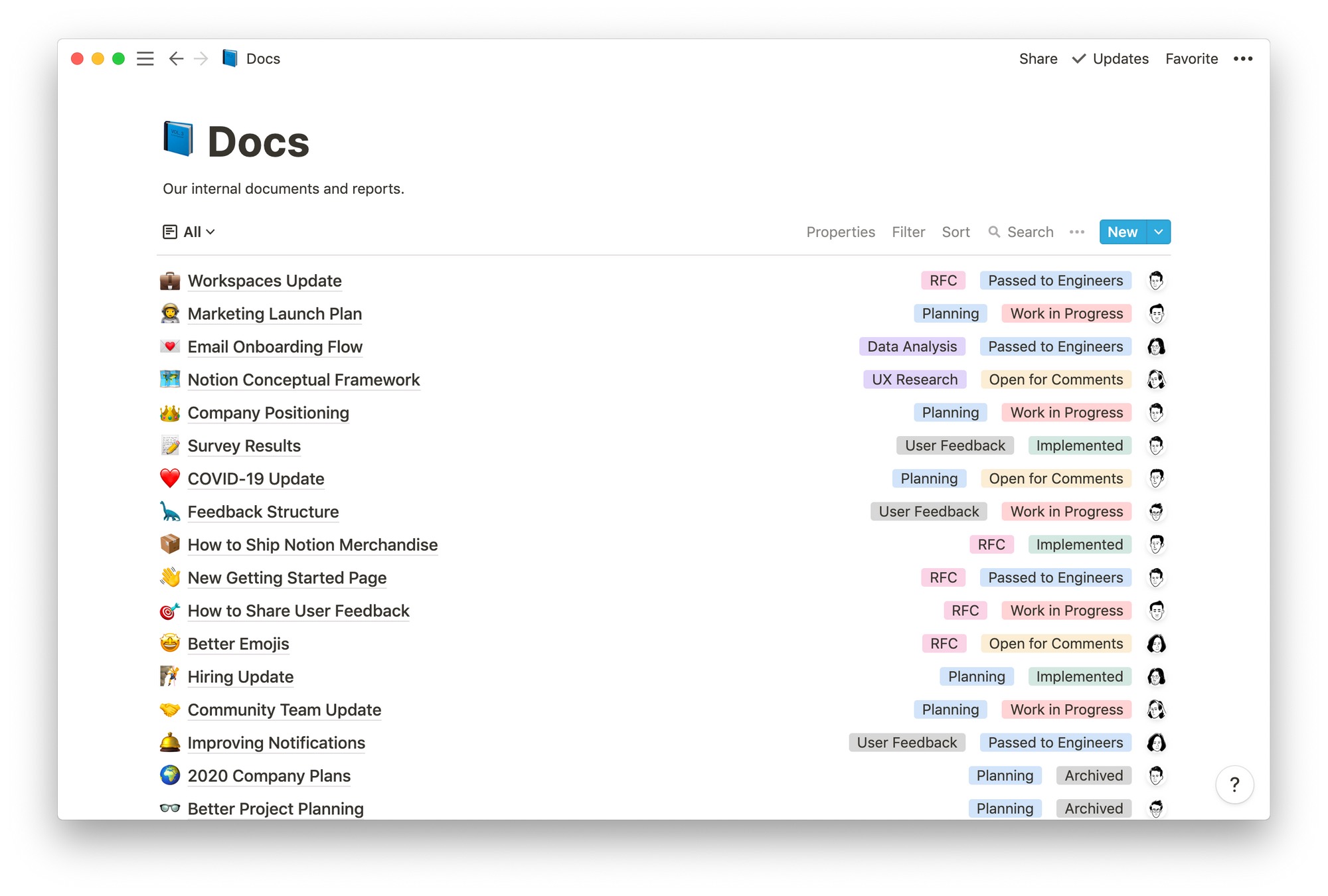Click Open for Comments tag on COVID-19 row

click(x=1056, y=479)
